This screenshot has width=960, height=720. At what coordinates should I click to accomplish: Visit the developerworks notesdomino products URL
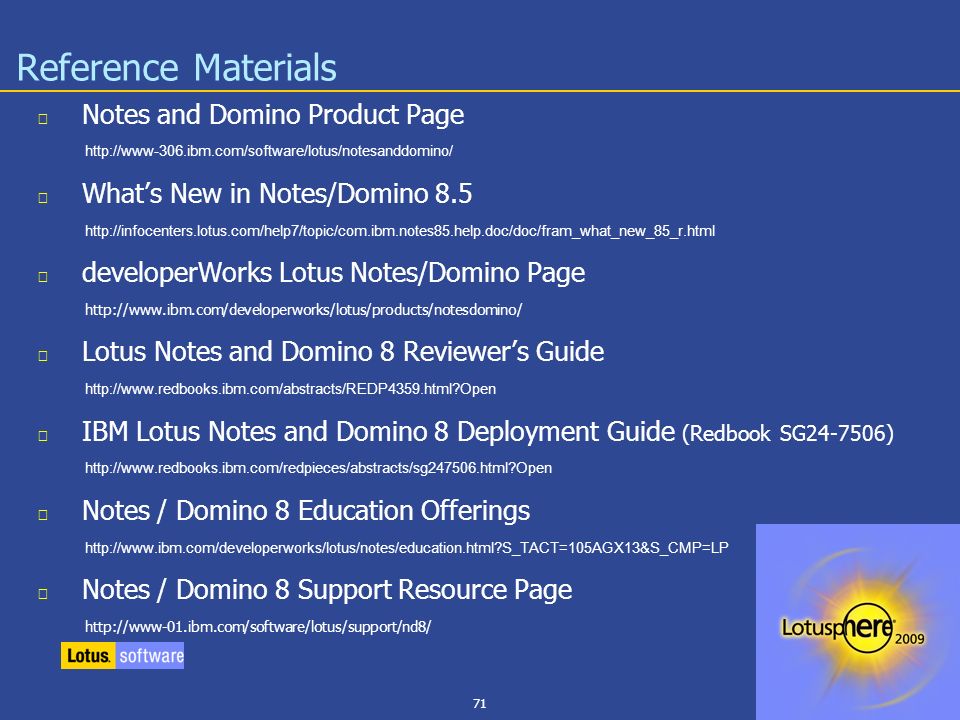[303, 310]
